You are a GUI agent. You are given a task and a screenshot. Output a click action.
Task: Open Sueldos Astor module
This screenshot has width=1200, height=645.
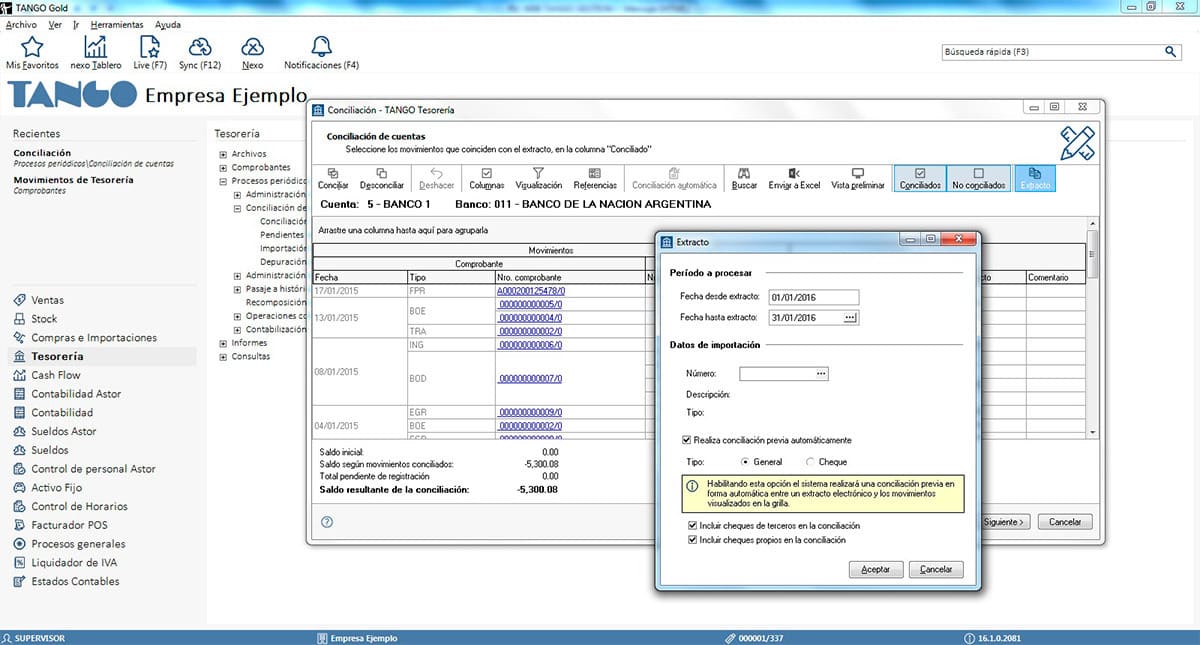[64, 431]
